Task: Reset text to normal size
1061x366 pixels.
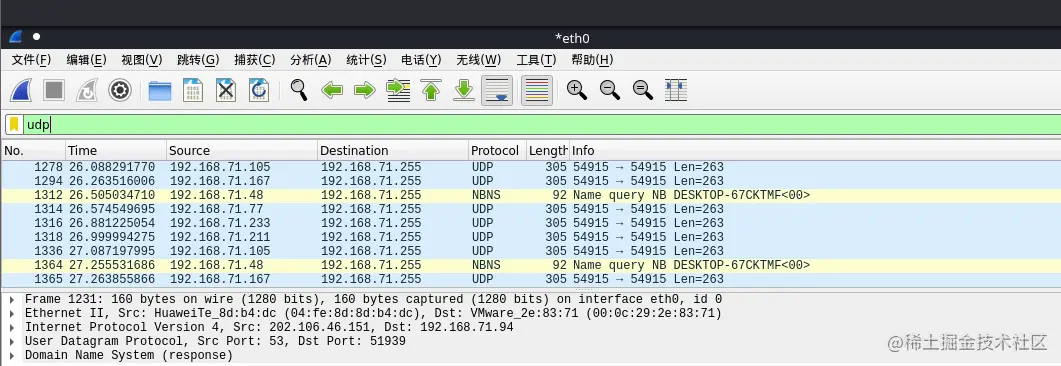Action: click(x=642, y=89)
